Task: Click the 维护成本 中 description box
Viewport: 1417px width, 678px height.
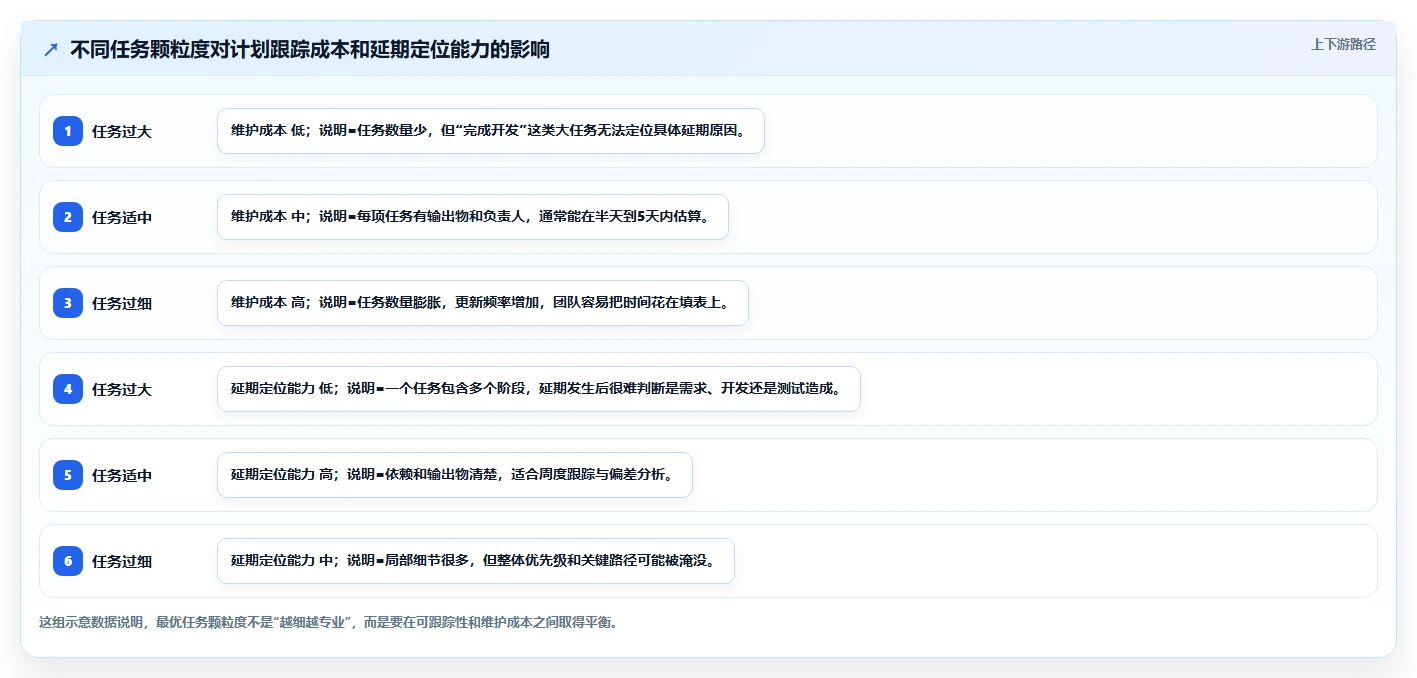Action: point(473,217)
